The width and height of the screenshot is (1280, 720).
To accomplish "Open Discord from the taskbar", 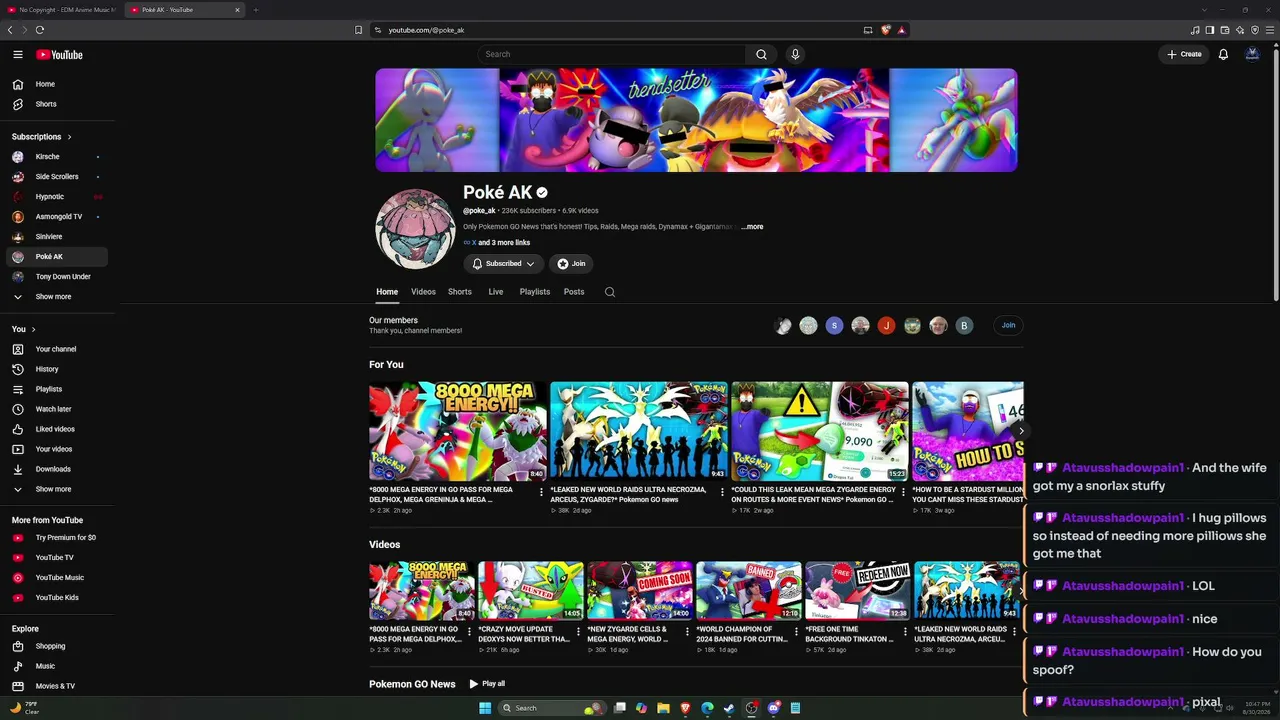I will [774, 708].
